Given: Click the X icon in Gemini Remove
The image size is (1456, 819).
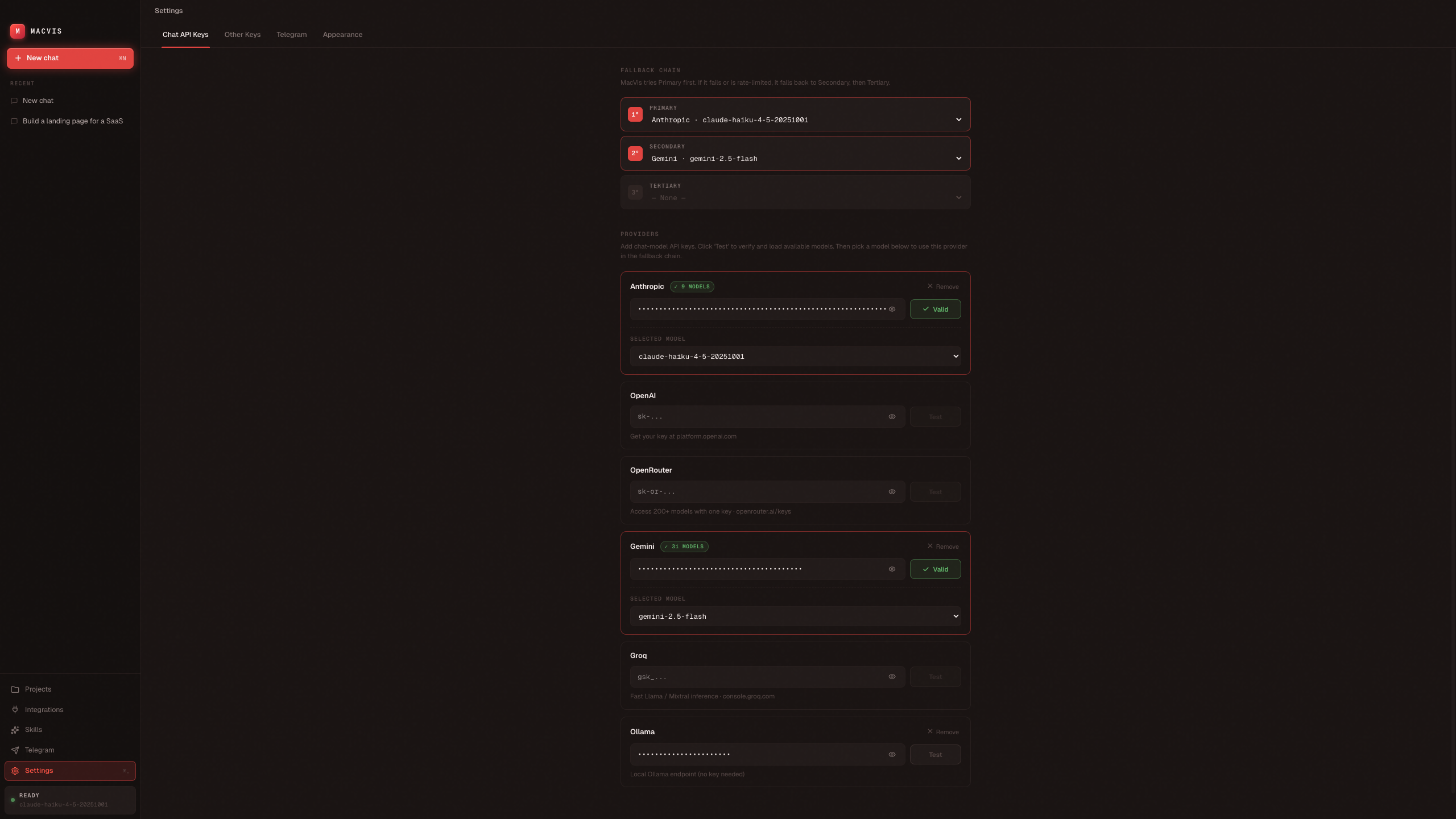Looking at the screenshot, I should click(930, 546).
